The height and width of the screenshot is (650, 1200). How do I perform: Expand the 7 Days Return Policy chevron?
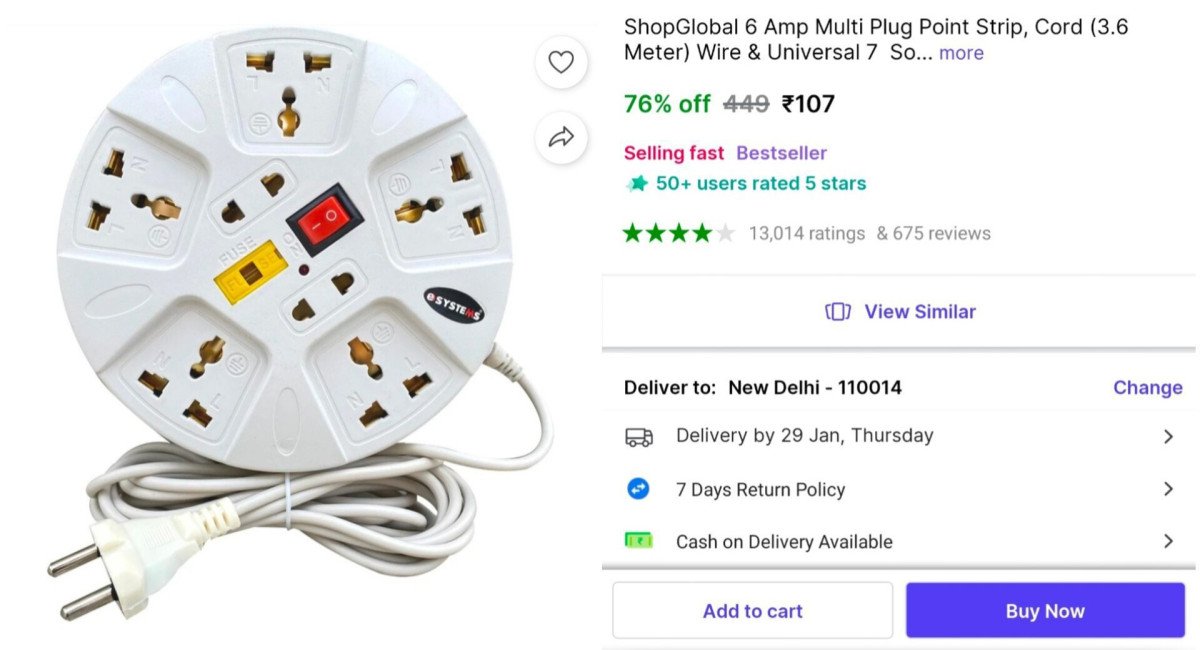(x=1168, y=489)
